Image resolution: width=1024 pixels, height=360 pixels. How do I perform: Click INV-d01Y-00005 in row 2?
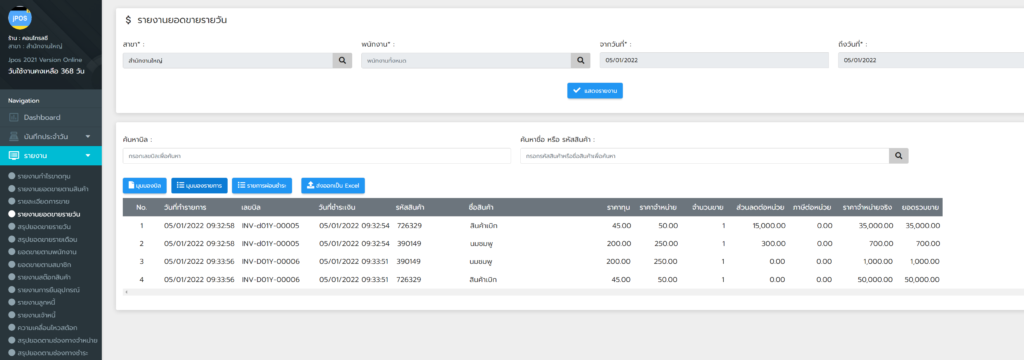[x=270, y=244]
